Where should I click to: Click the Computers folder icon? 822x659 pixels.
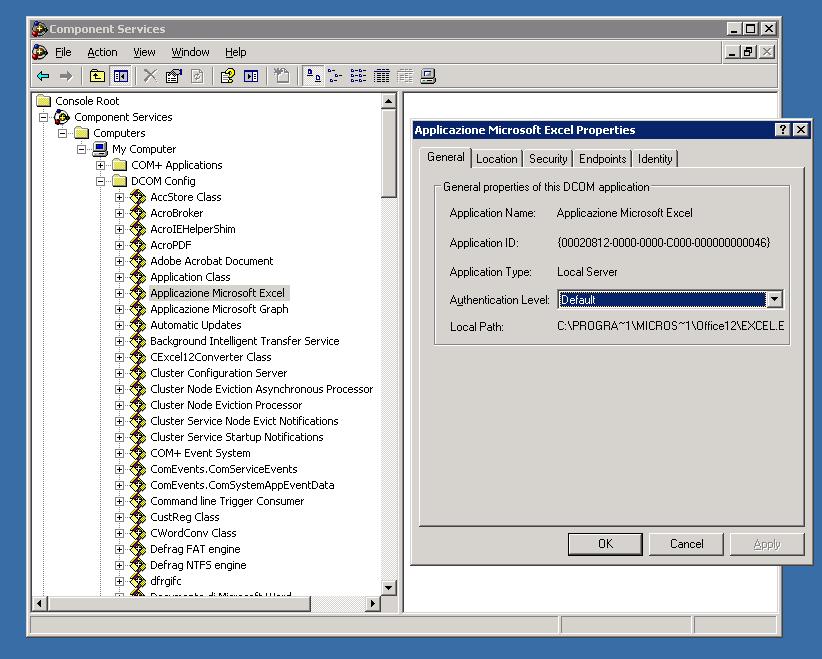pos(81,133)
